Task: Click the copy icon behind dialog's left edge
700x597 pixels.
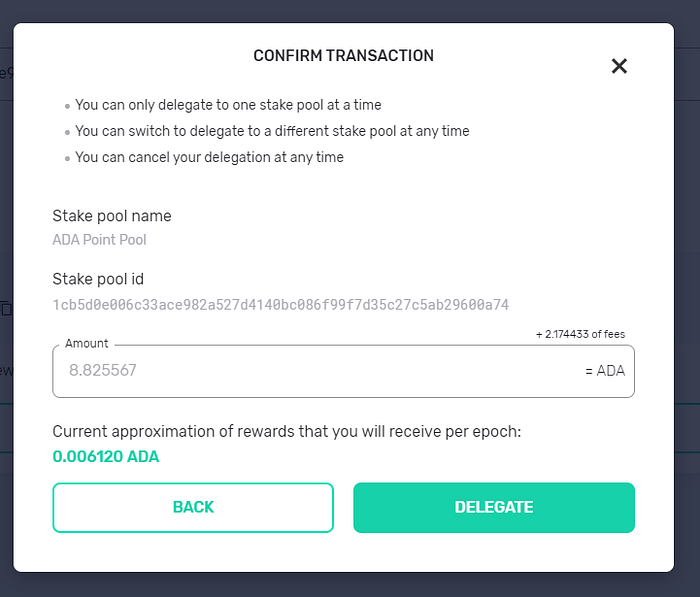Action: coord(6,308)
